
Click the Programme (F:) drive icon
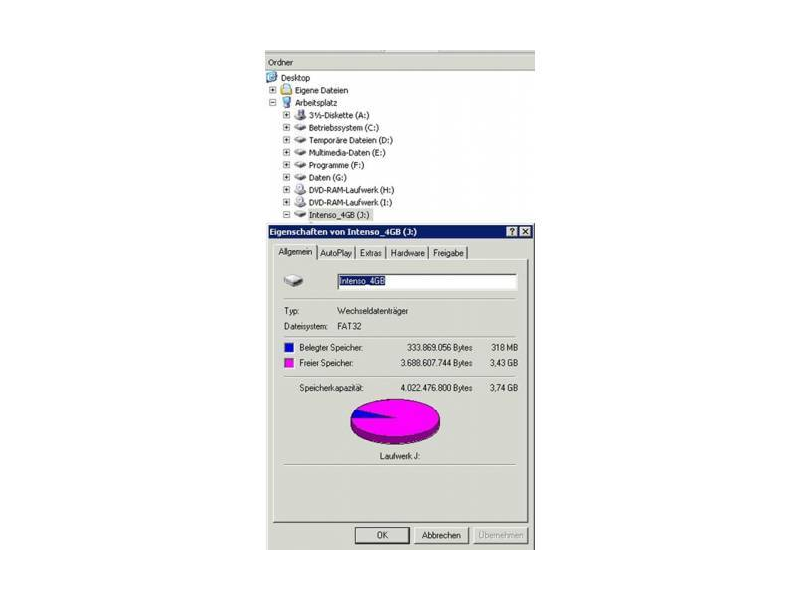[301, 165]
